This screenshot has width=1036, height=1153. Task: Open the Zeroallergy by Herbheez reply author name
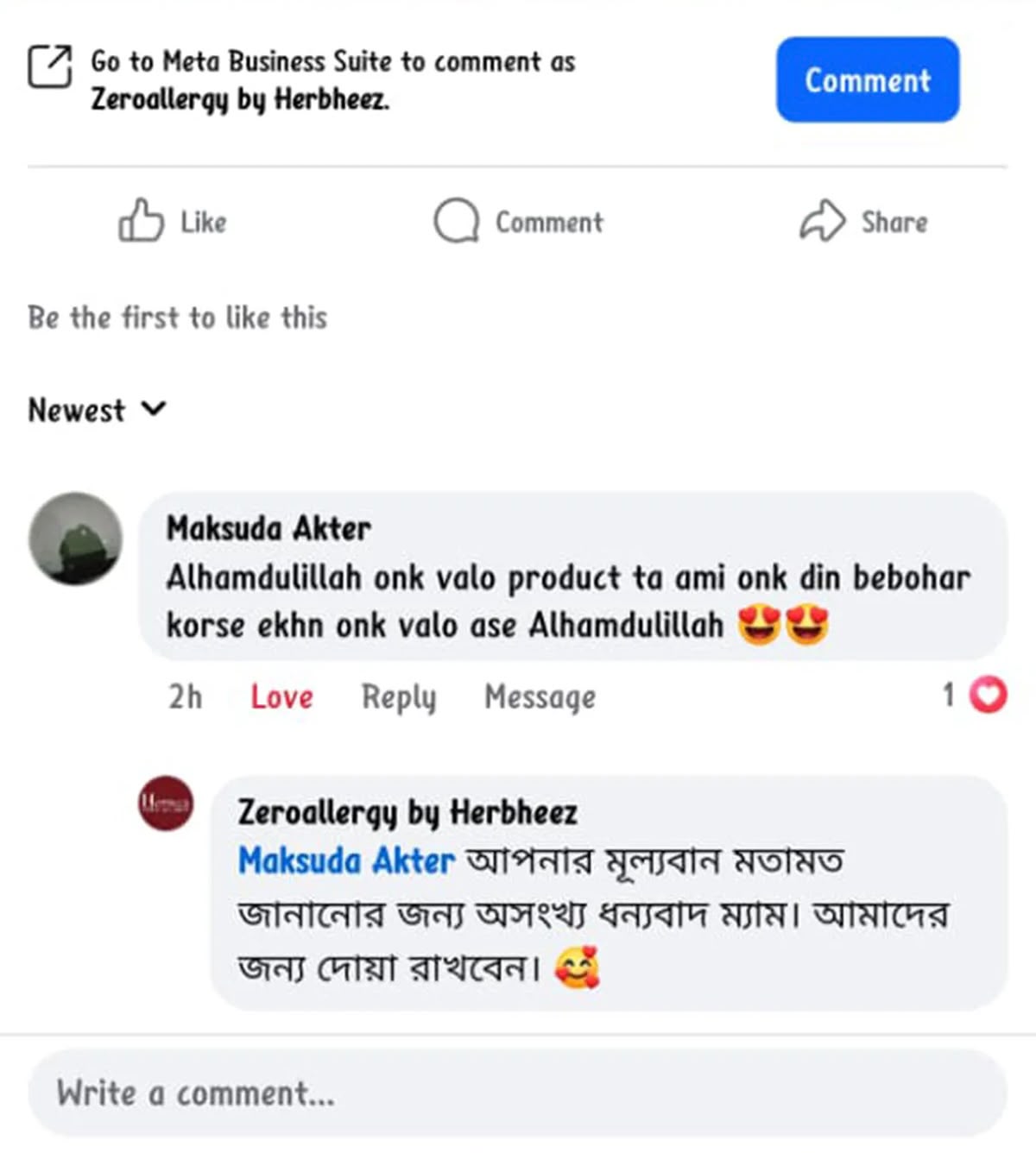pyautogui.click(x=407, y=813)
